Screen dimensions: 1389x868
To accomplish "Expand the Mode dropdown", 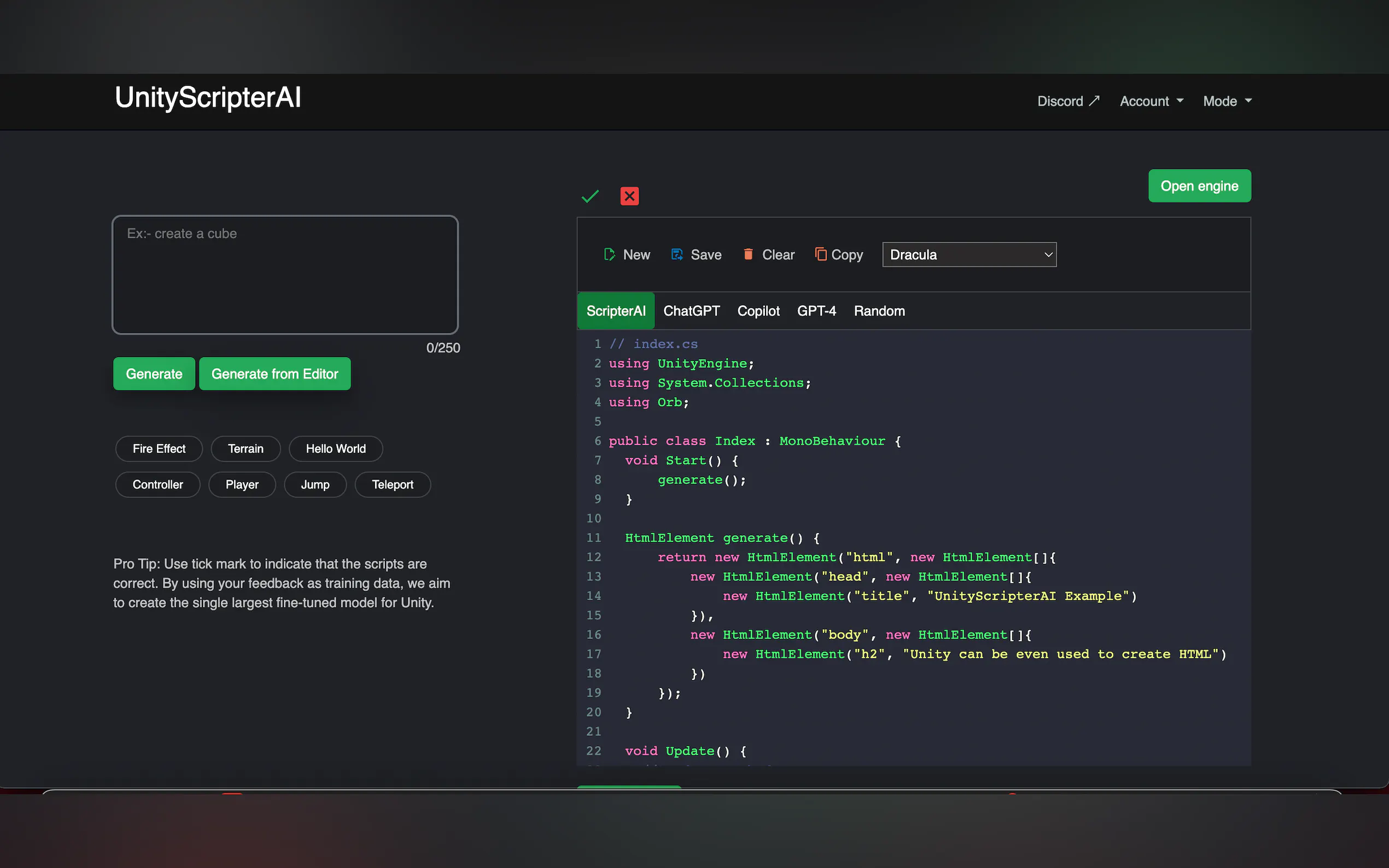I will tap(1227, 101).
